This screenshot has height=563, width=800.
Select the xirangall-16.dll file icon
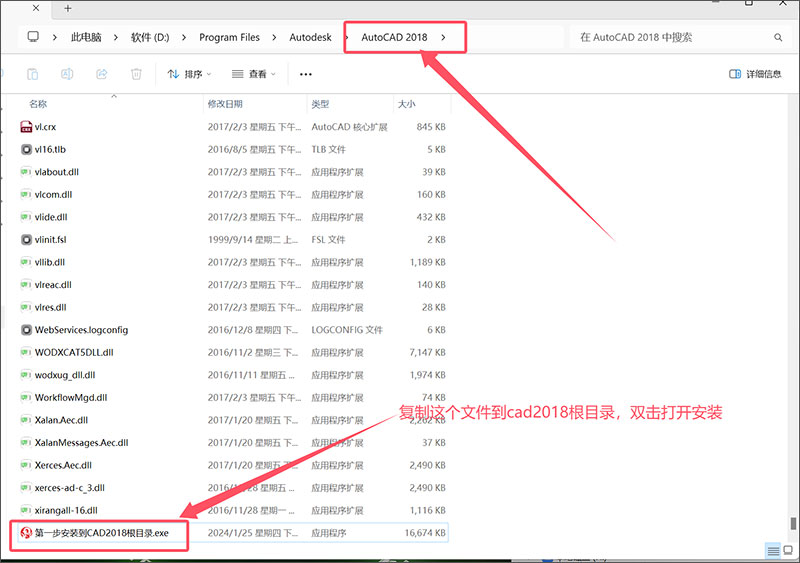[x=26, y=510]
